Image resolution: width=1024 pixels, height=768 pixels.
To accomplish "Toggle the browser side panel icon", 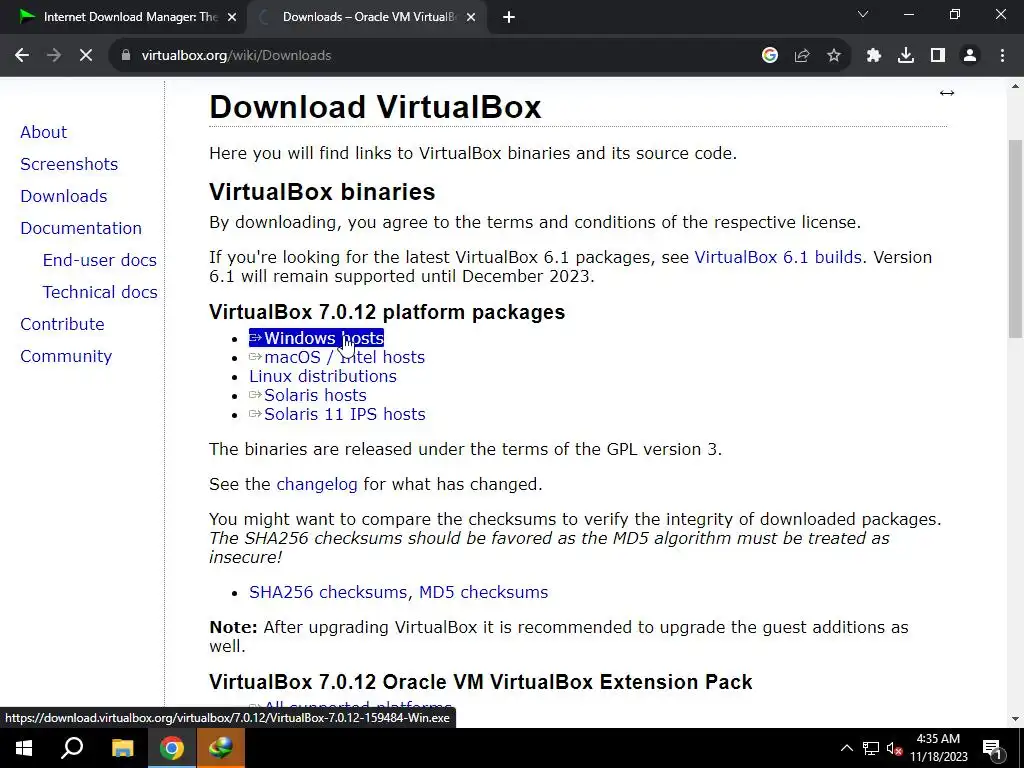I will pyautogui.click(x=938, y=56).
